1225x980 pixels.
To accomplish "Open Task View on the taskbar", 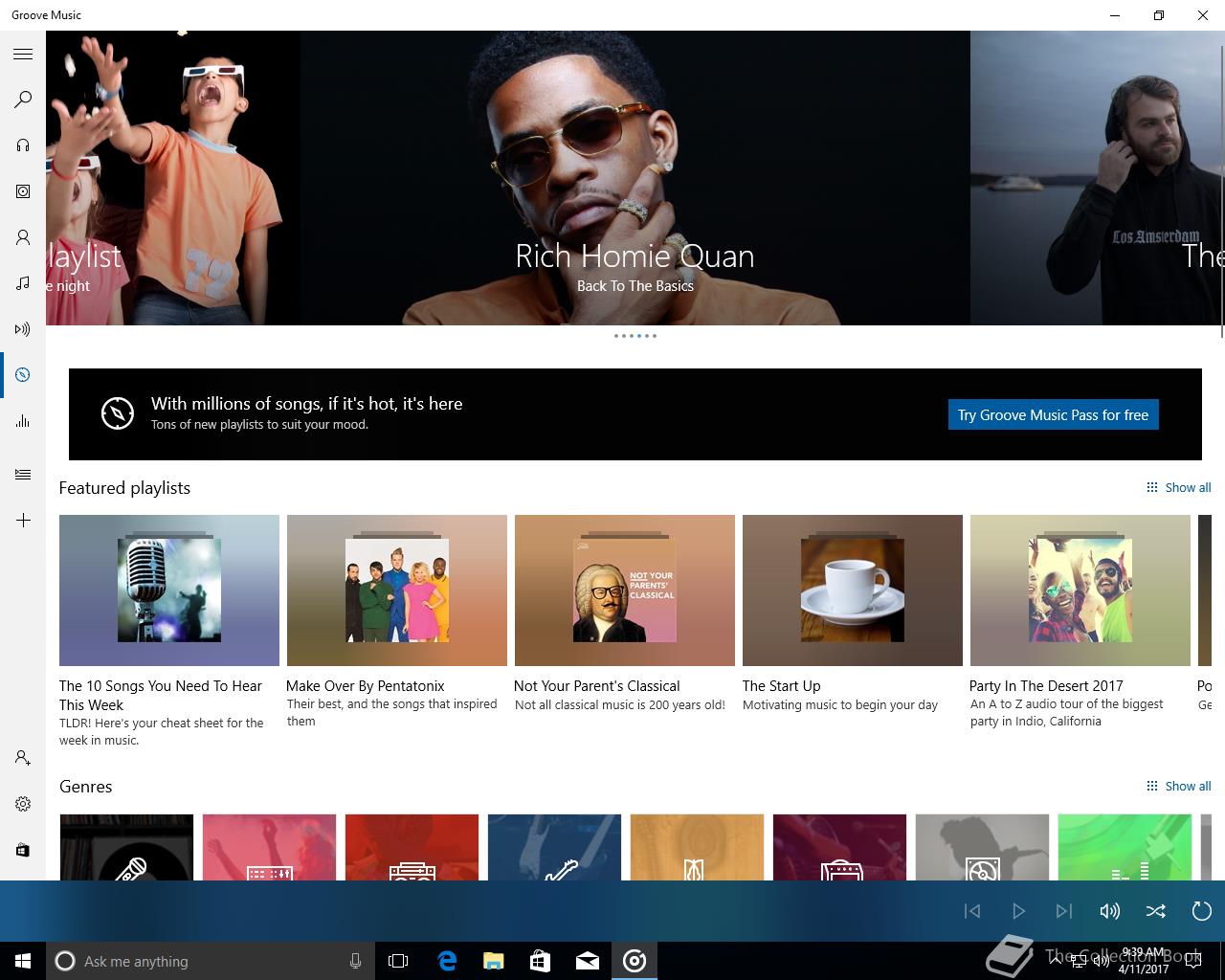I will [398, 961].
